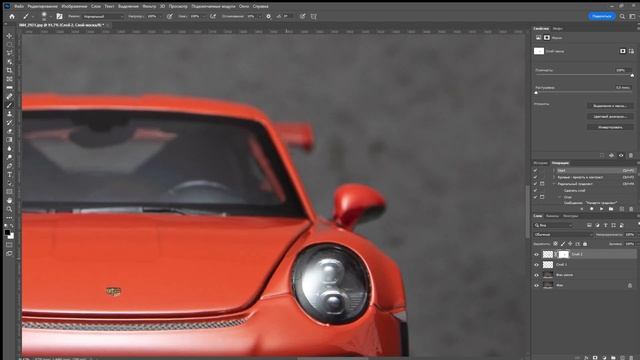Select the Frame tool
The image size is (640, 360).
click(x=9, y=79)
